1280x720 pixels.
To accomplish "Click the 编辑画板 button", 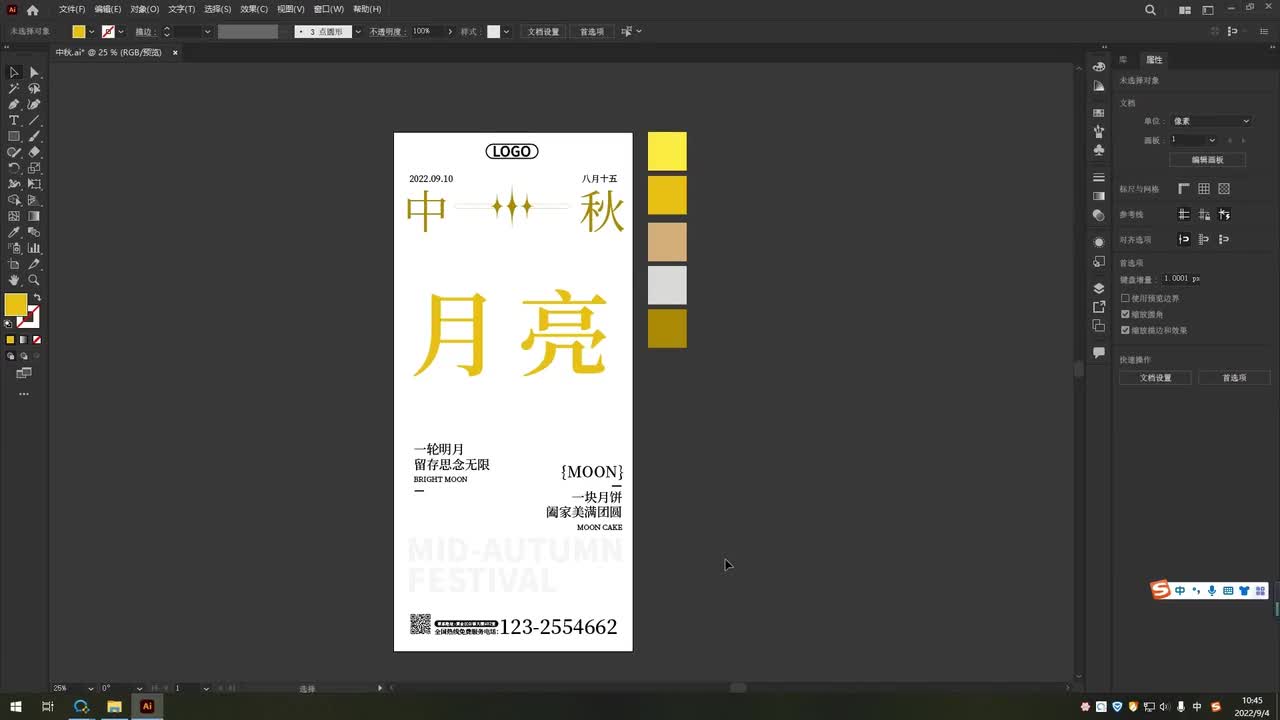I will click(1207, 160).
